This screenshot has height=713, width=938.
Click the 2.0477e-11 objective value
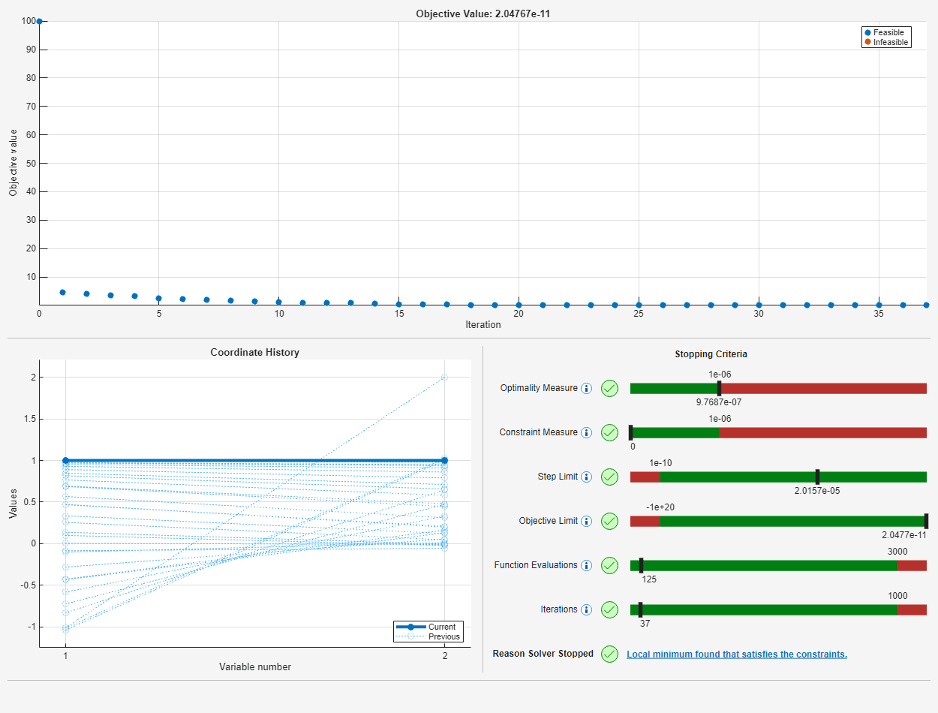coord(904,535)
